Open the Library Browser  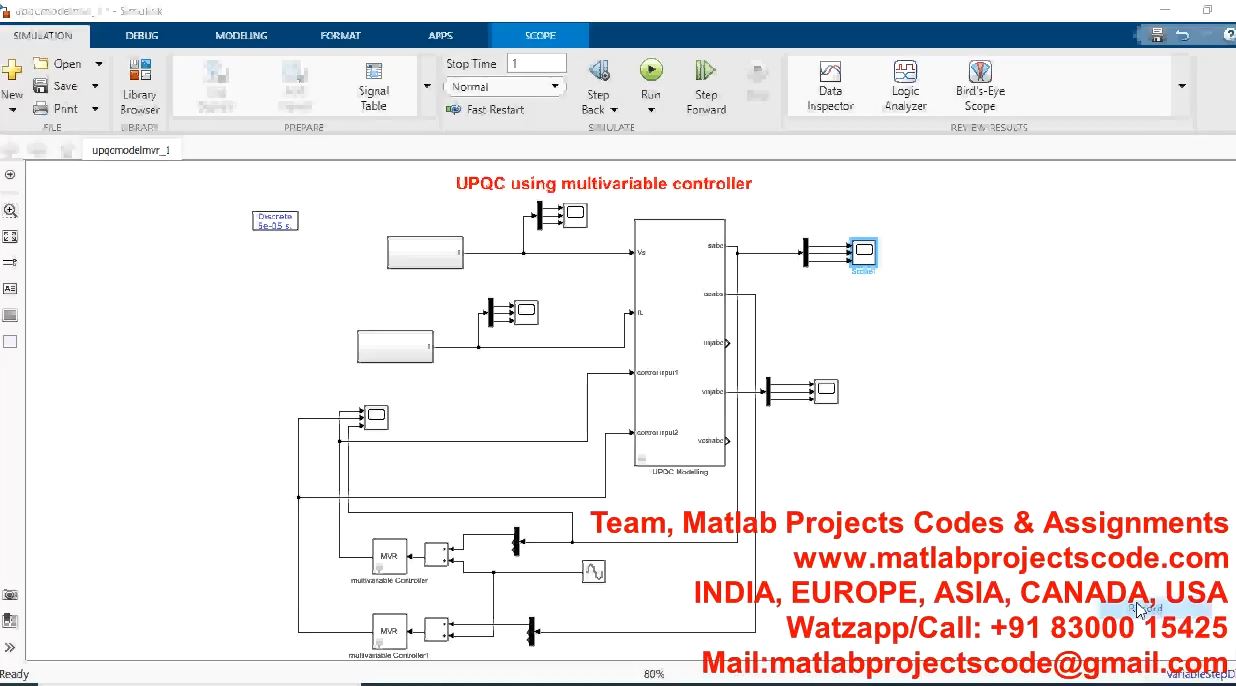pos(140,86)
